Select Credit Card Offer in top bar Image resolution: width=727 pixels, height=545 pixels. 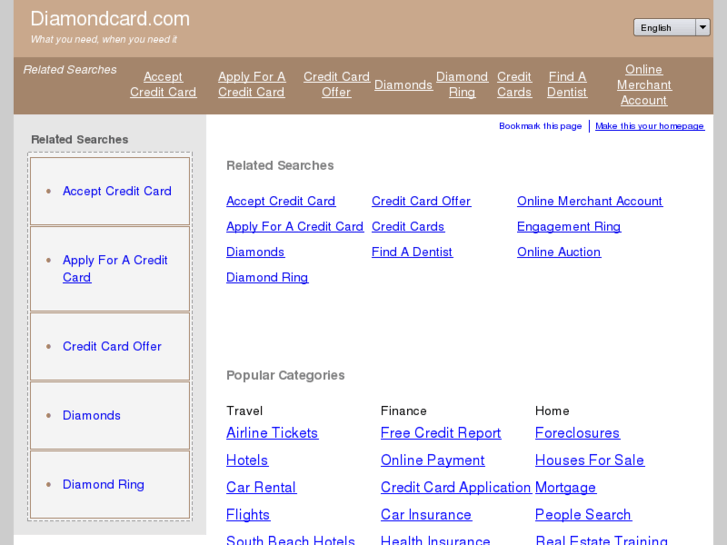[336, 84]
